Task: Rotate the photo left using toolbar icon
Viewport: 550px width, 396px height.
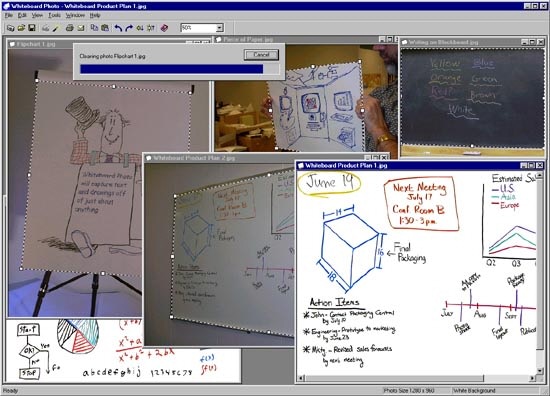Action: [x=140, y=28]
